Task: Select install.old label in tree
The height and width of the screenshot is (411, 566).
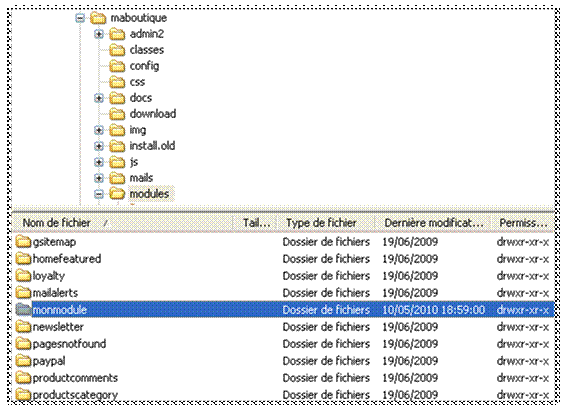Action: click(x=152, y=146)
